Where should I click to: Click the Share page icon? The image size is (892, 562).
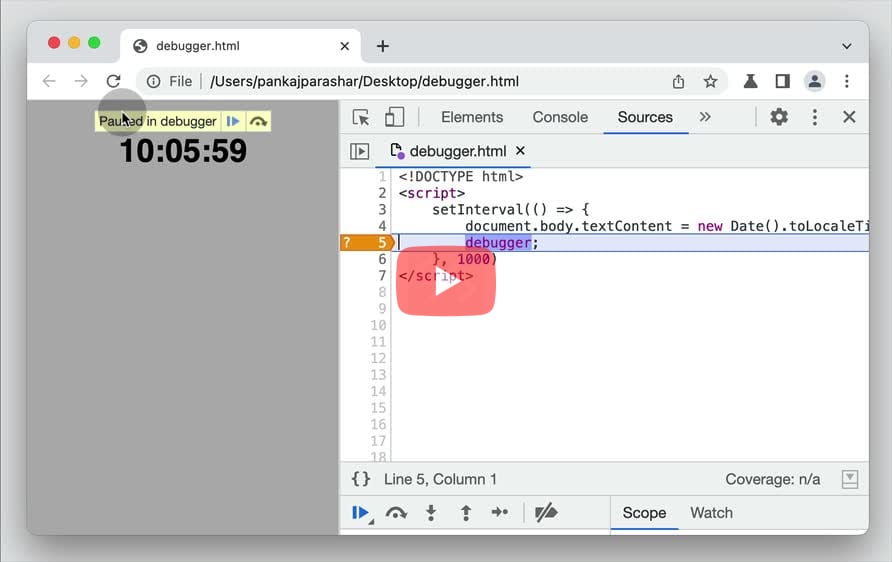pyautogui.click(x=678, y=81)
